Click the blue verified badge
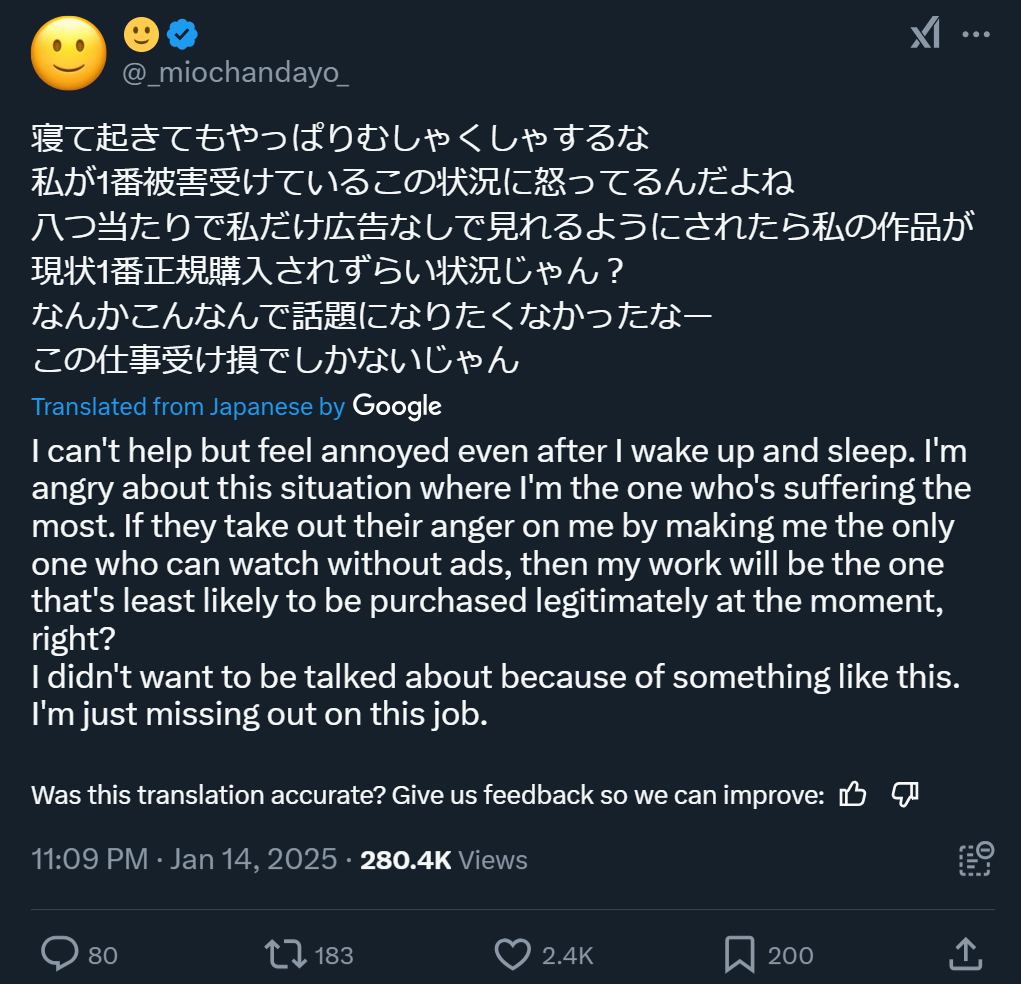Viewport: 1021px width, 984px height. click(181, 35)
